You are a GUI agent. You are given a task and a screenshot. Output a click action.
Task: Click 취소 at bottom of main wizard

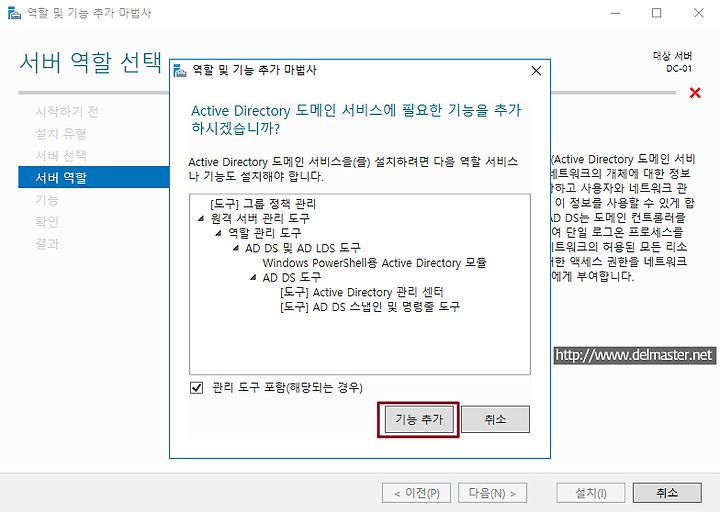667,493
